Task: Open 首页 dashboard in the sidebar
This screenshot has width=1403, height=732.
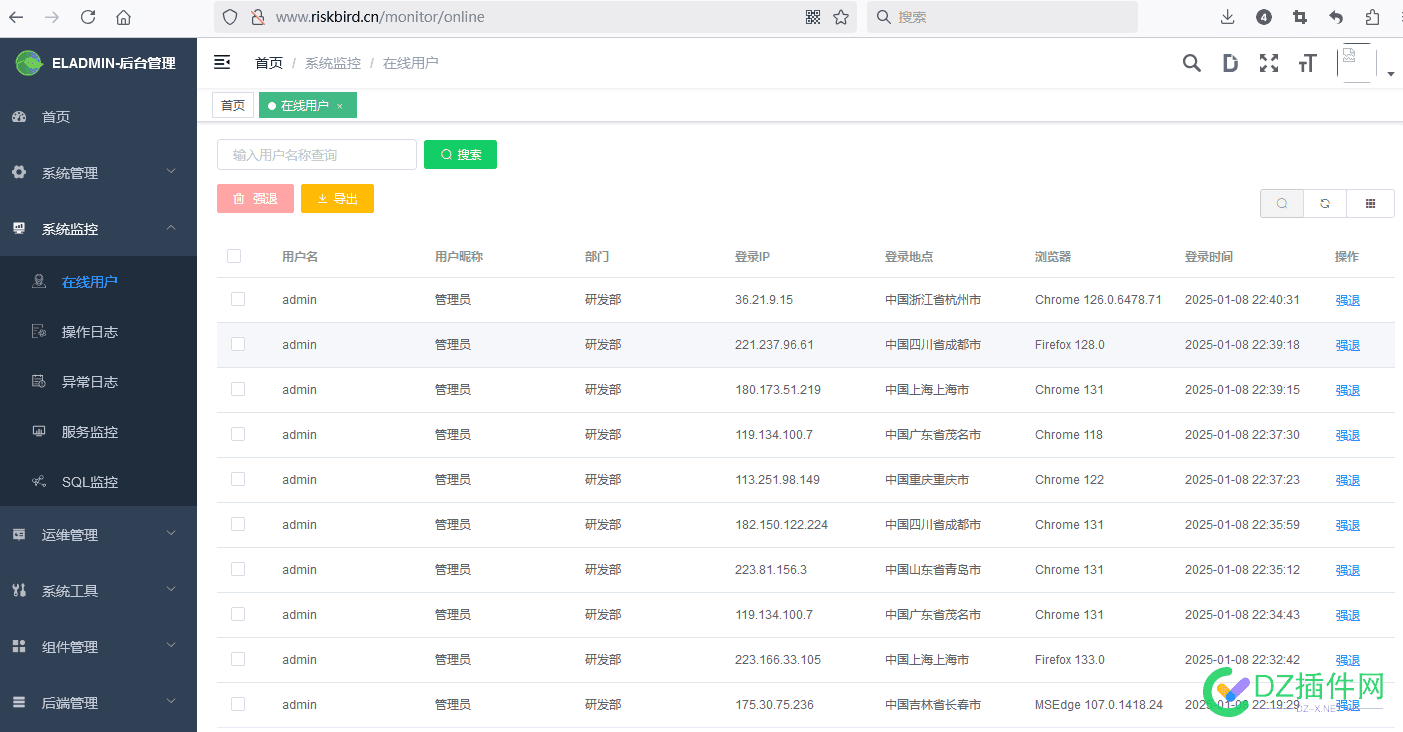Action: tap(98, 117)
